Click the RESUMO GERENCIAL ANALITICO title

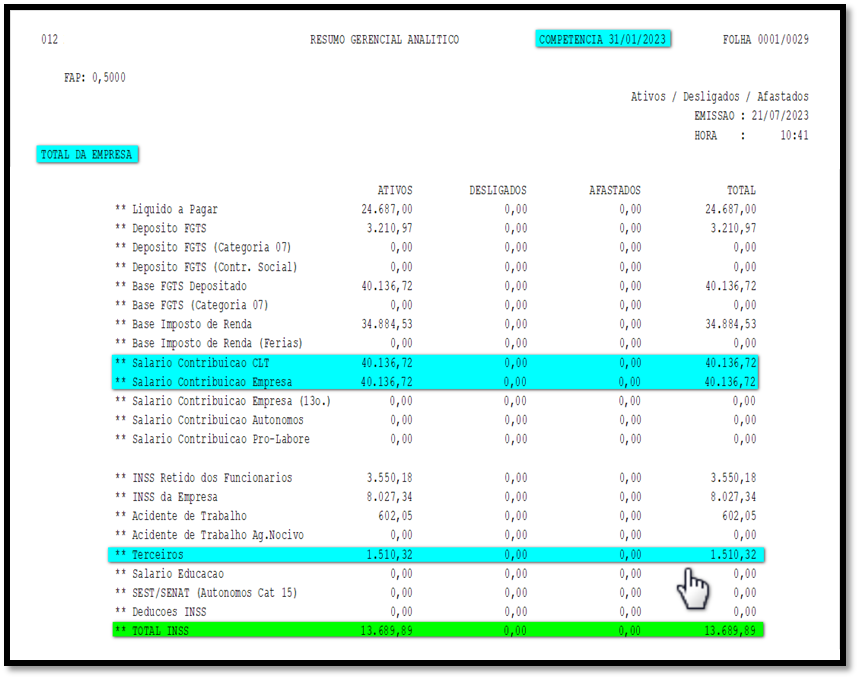tap(384, 40)
